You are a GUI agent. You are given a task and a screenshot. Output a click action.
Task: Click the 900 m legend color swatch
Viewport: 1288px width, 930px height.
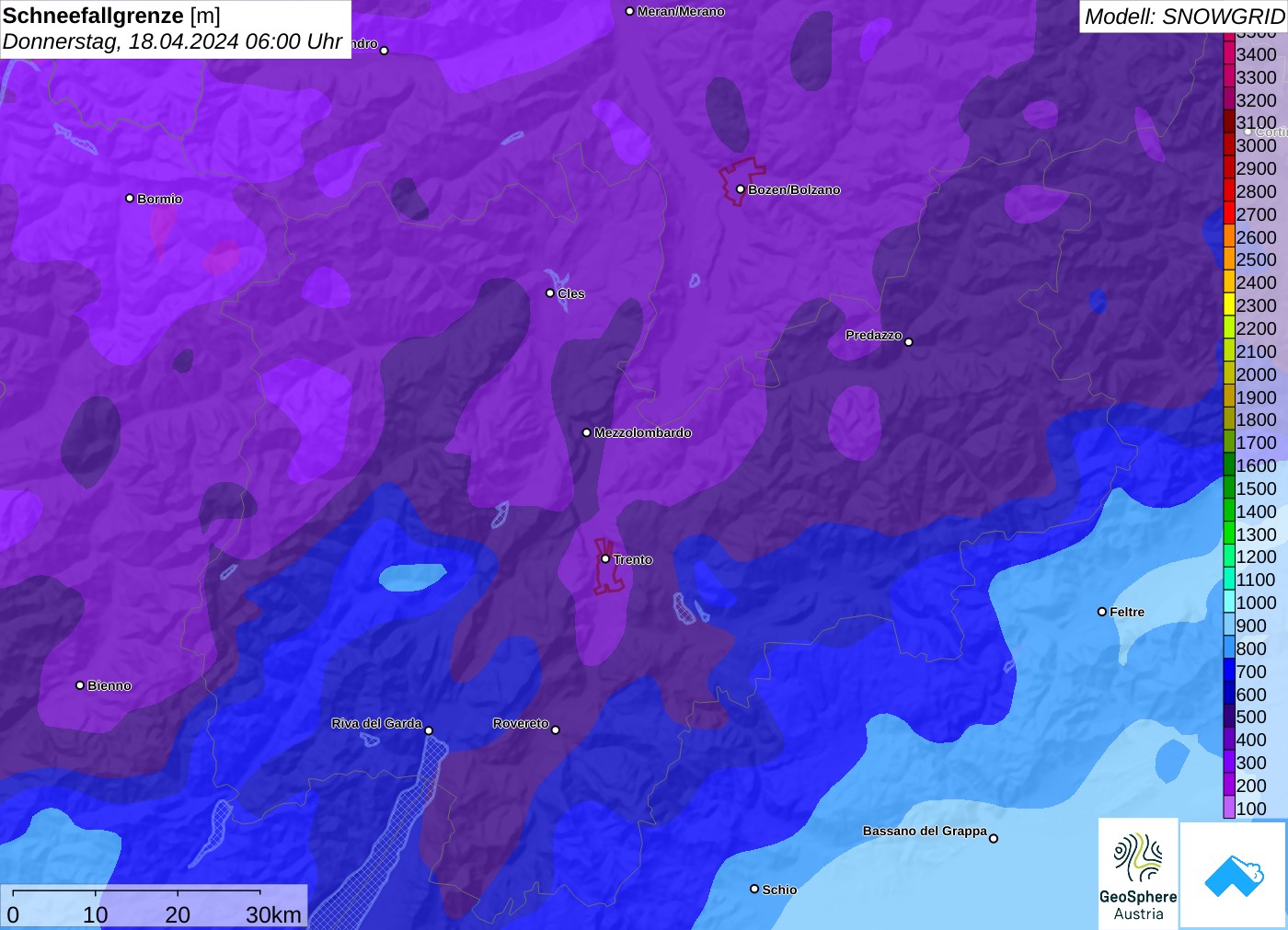tap(1229, 625)
